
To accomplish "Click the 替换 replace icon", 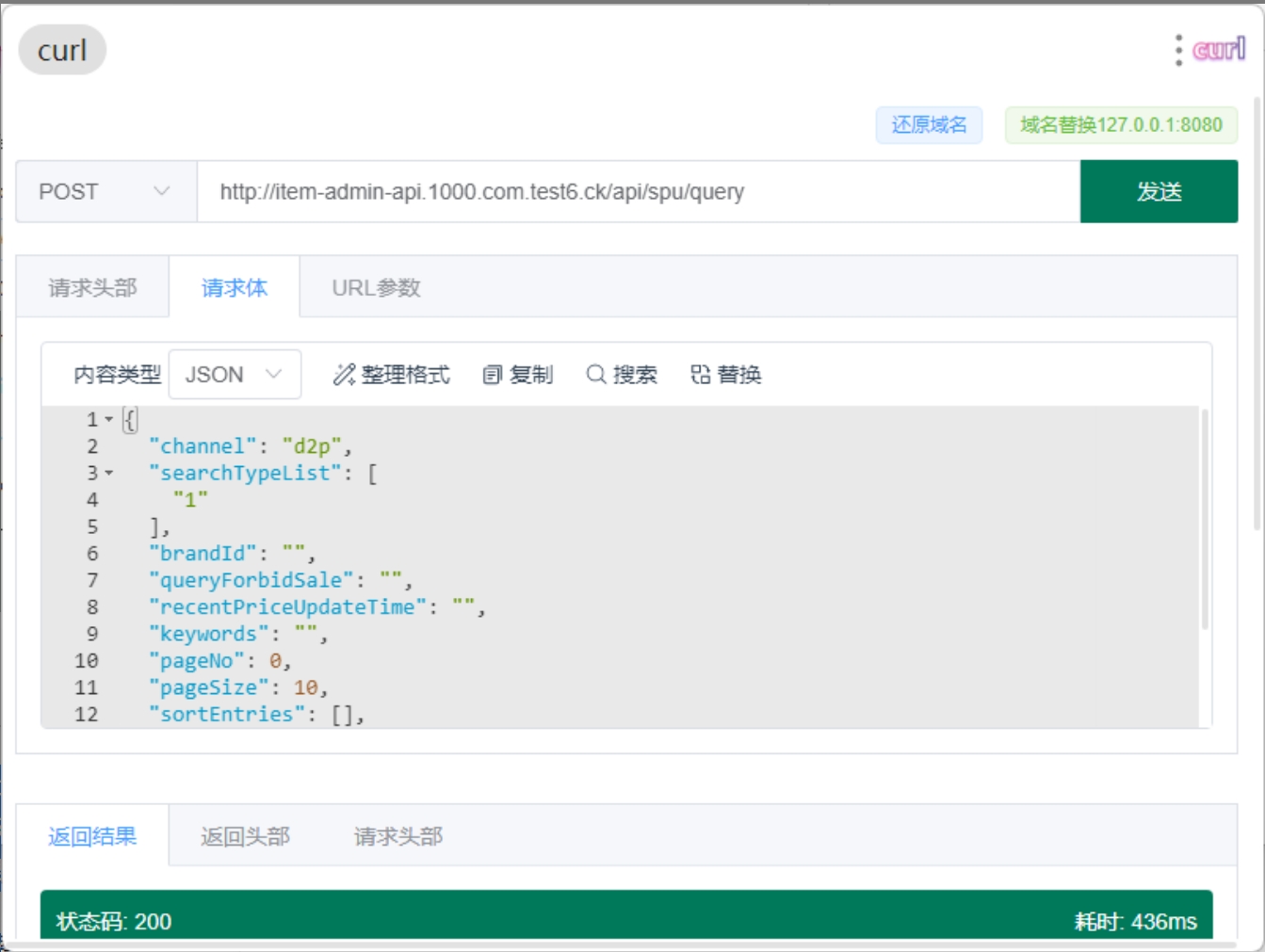I will pos(700,375).
